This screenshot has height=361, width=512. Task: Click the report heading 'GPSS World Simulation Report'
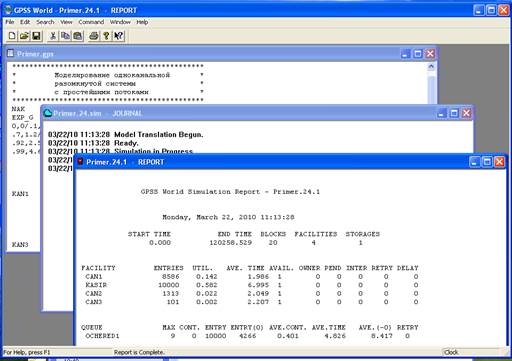(202, 192)
